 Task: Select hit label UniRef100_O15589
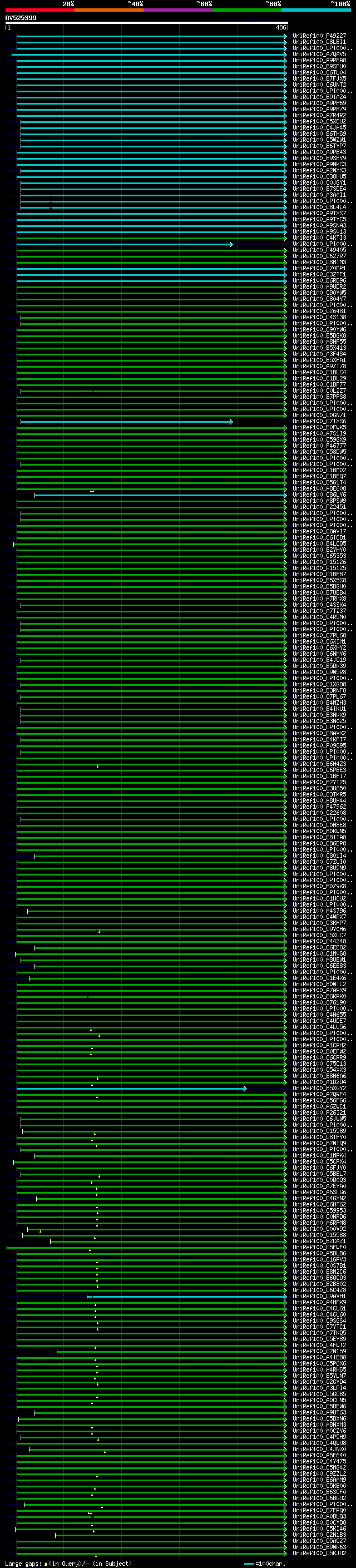pyautogui.click(x=319, y=1131)
